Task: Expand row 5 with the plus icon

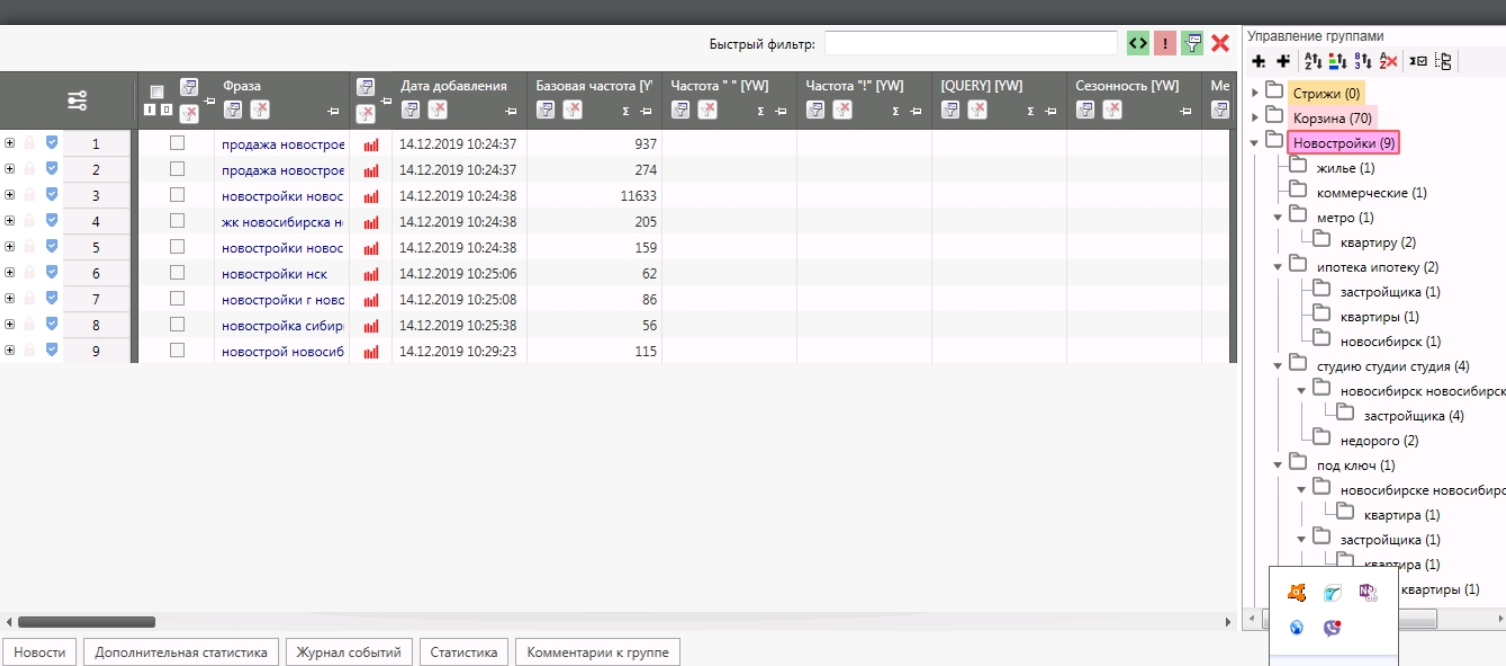Action: [10, 247]
